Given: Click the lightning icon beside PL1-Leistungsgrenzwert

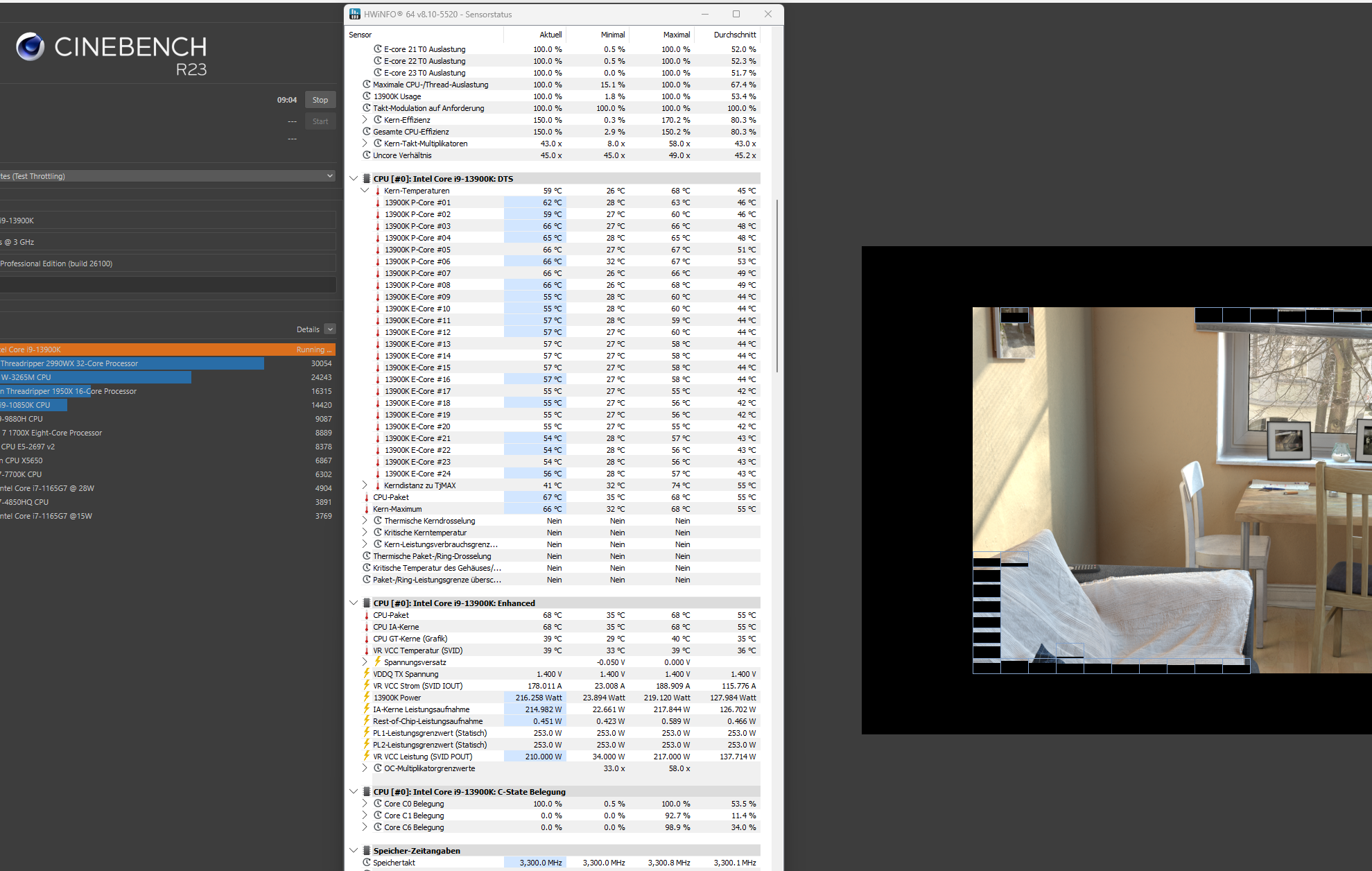Looking at the screenshot, I should pos(367,732).
